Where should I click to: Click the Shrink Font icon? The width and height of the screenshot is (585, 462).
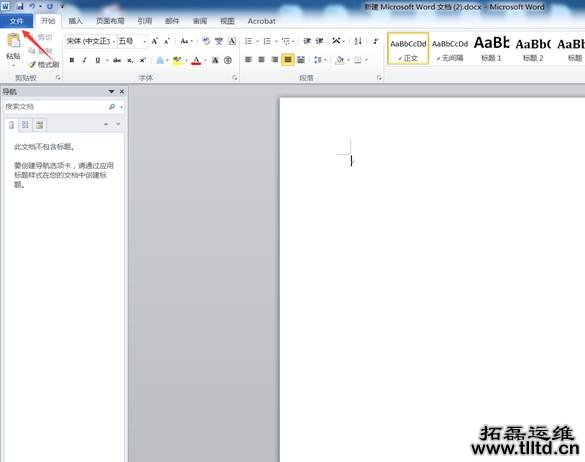(x=167, y=41)
